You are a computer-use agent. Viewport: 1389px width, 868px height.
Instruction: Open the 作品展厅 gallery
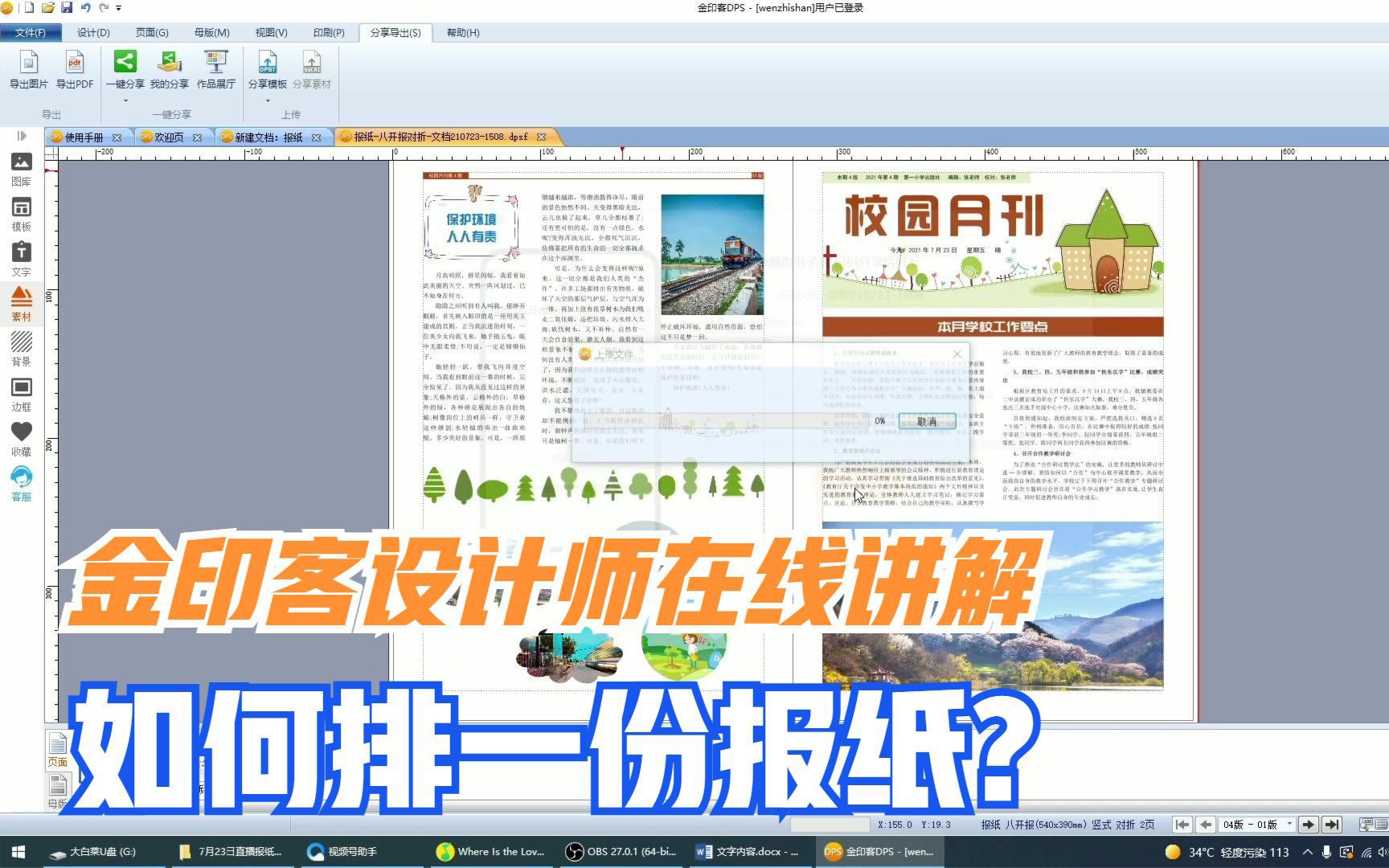216,69
